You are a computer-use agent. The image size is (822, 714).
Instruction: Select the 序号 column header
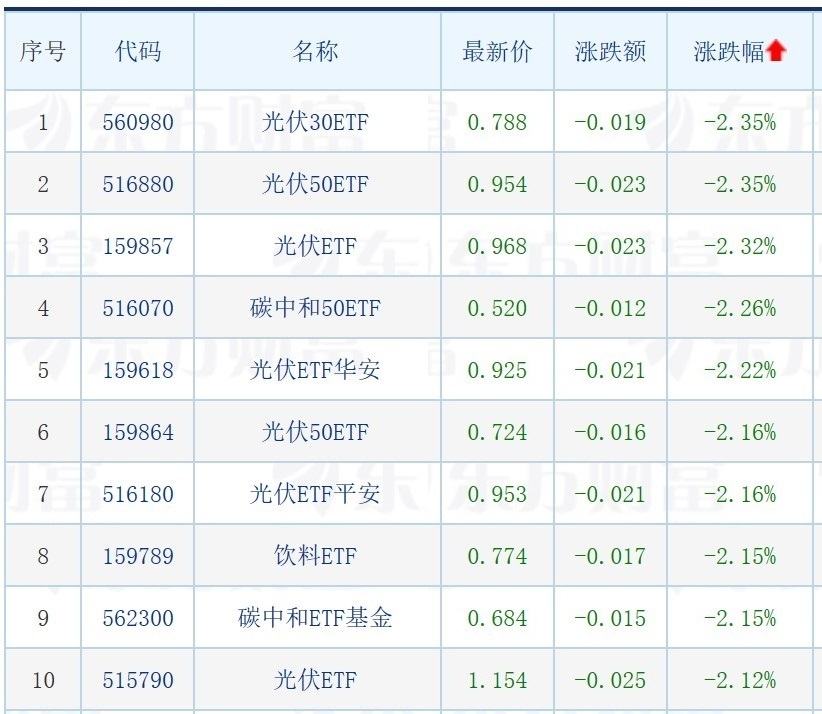pyautogui.click(x=43, y=51)
